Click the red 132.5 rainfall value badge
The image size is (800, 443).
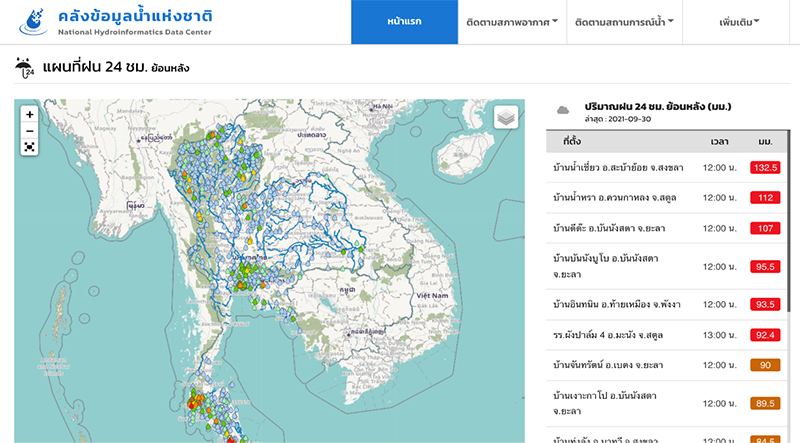click(x=765, y=167)
